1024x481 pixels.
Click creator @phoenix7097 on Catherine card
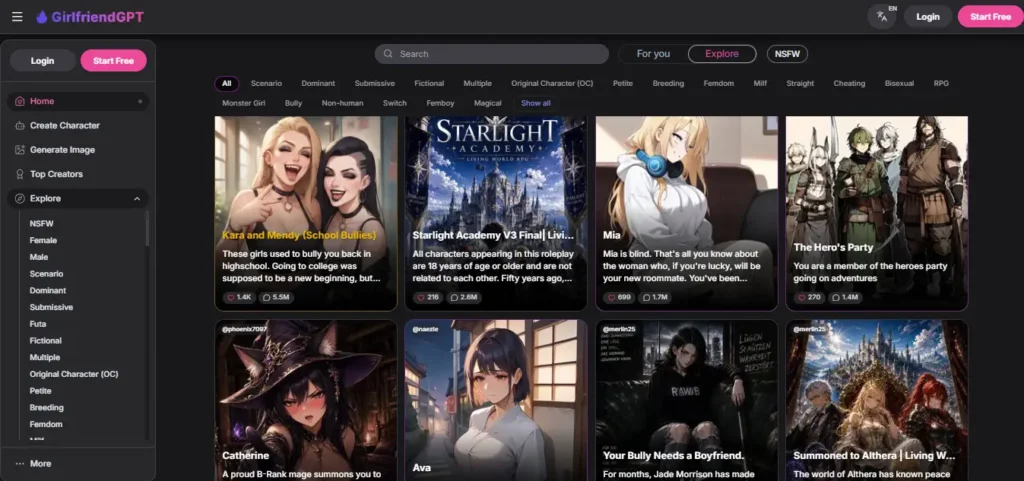click(244, 330)
